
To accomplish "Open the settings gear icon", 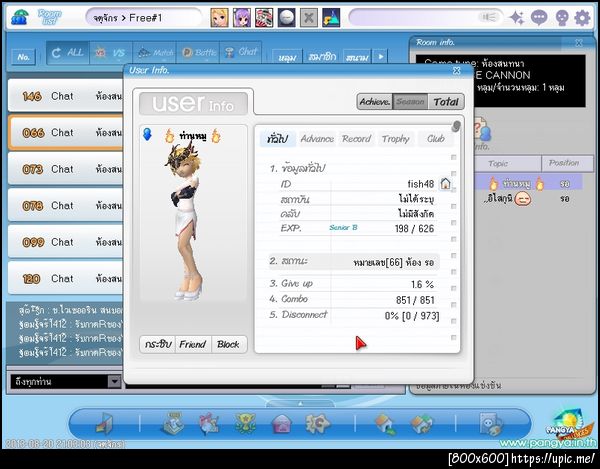I will [582, 18].
